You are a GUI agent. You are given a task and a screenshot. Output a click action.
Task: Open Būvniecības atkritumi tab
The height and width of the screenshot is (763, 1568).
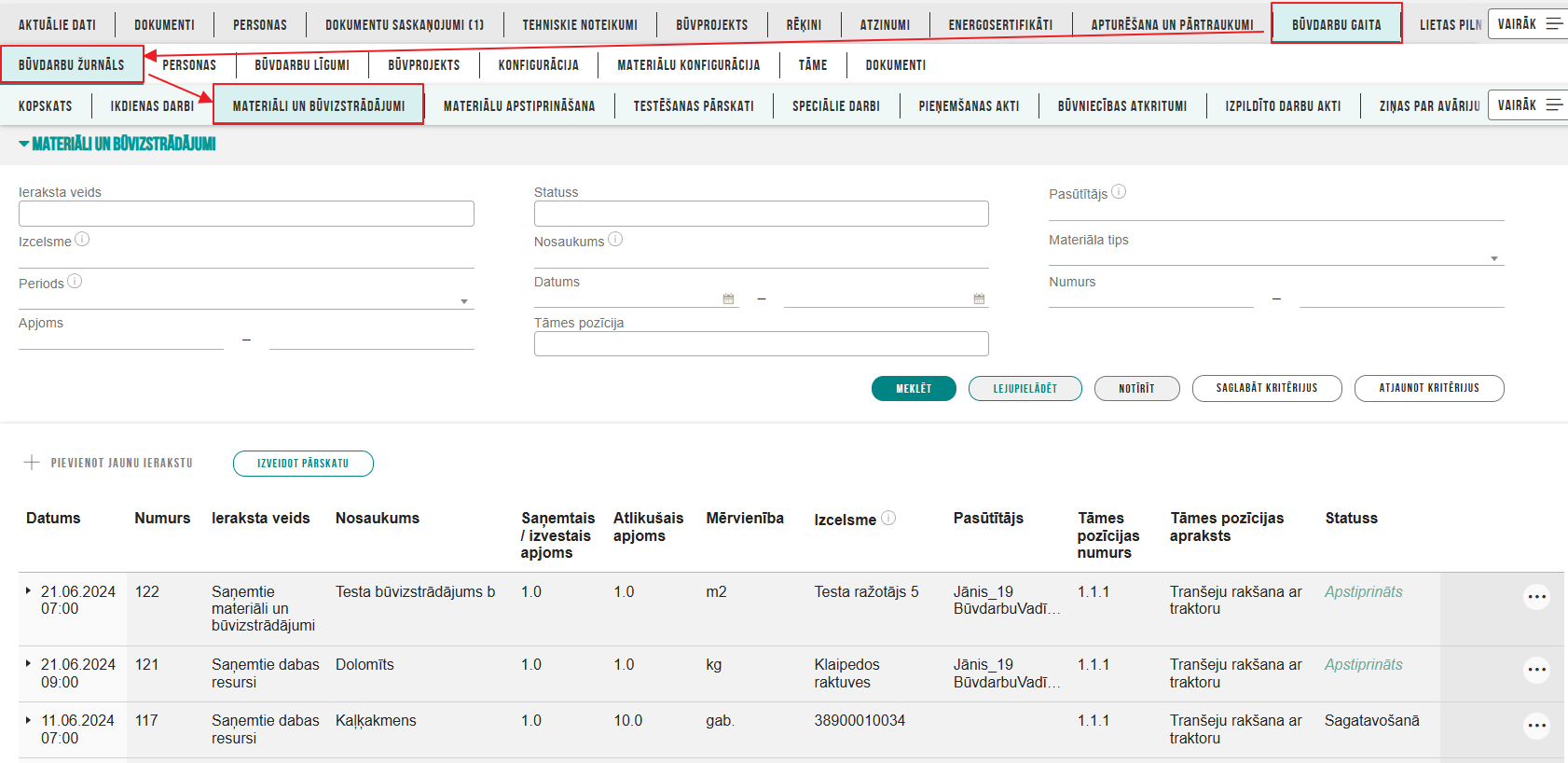point(1122,106)
